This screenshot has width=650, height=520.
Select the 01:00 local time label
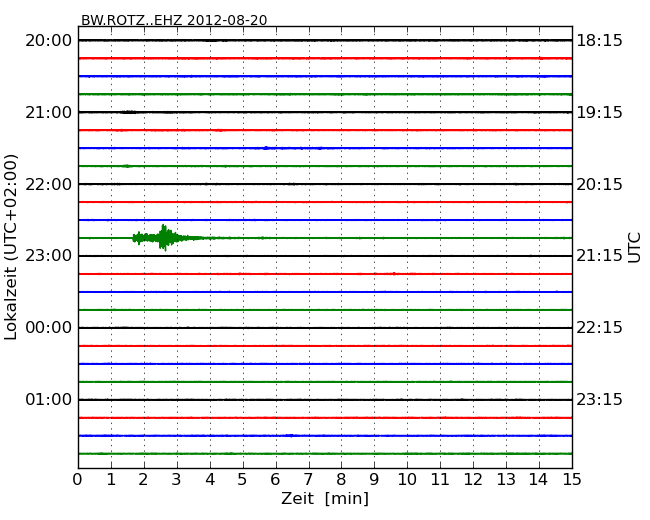(x=49, y=399)
